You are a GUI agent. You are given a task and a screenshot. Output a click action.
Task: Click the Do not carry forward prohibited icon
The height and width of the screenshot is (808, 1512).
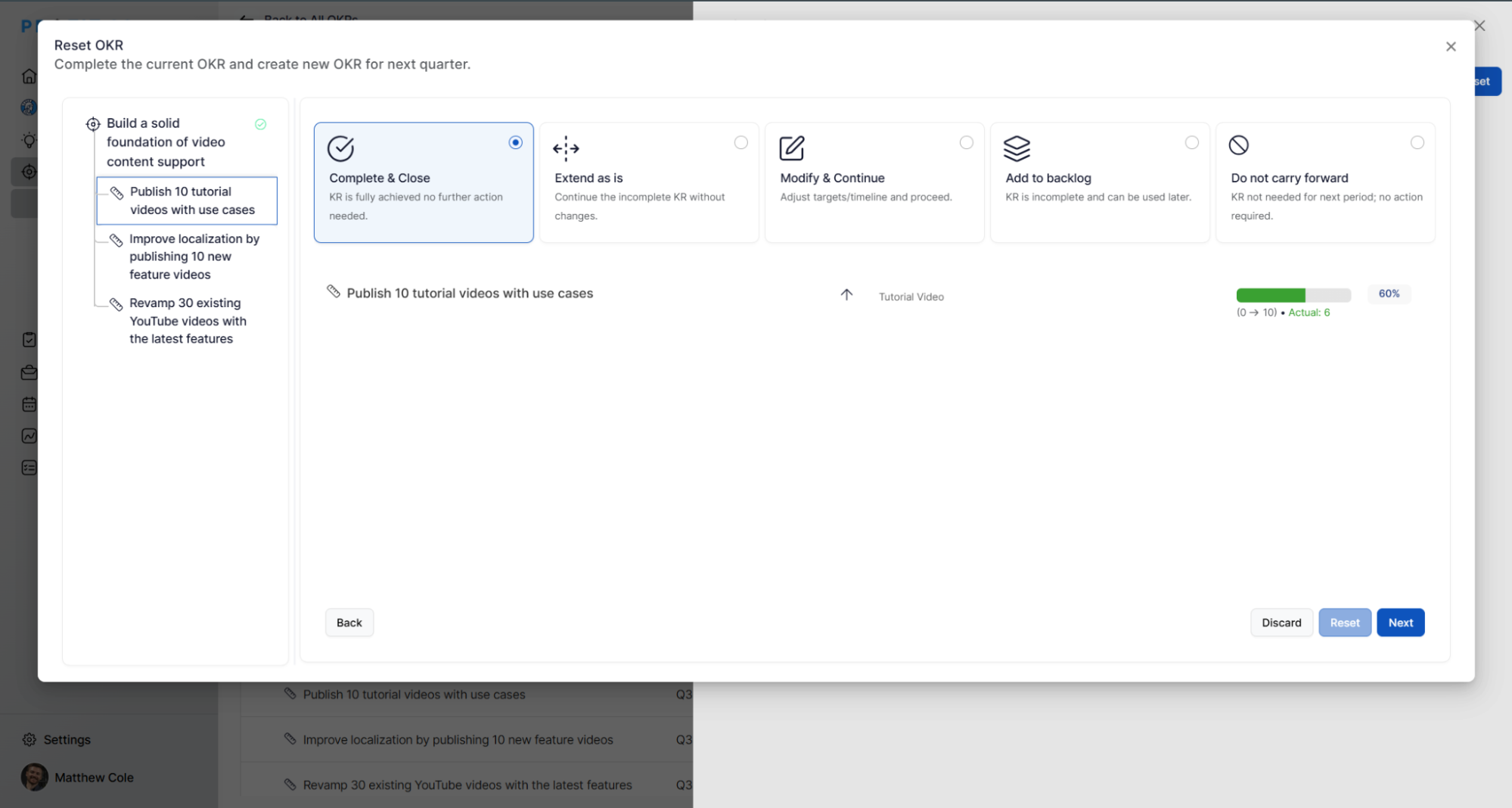click(x=1238, y=145)
